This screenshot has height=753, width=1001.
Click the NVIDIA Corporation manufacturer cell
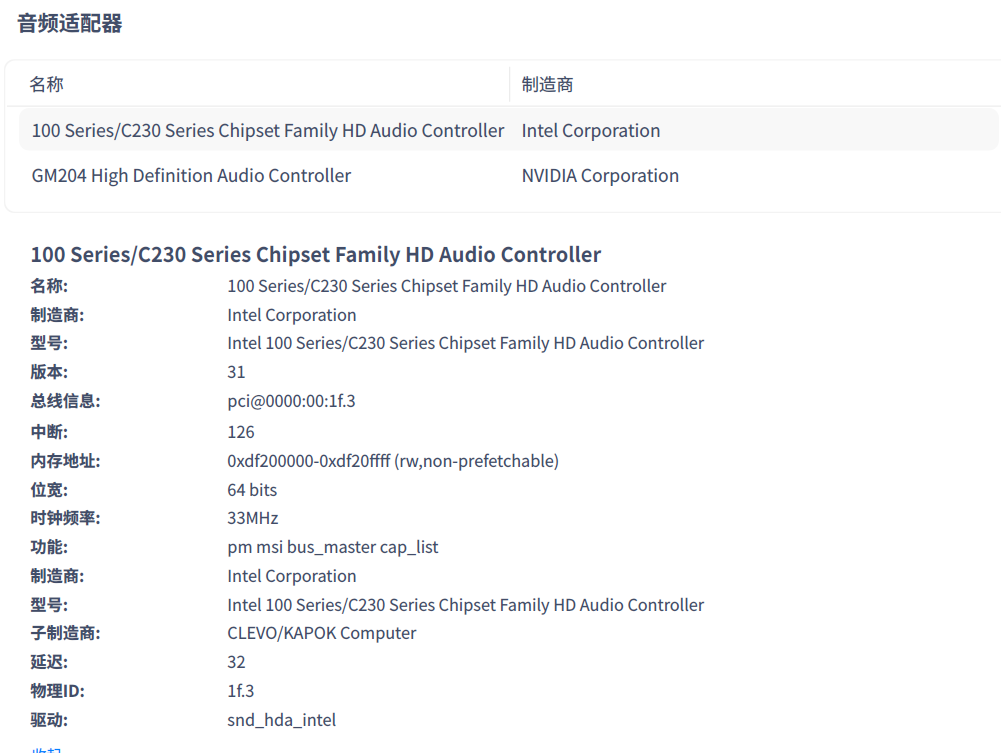pyautogui.click(x=600, y=176)
